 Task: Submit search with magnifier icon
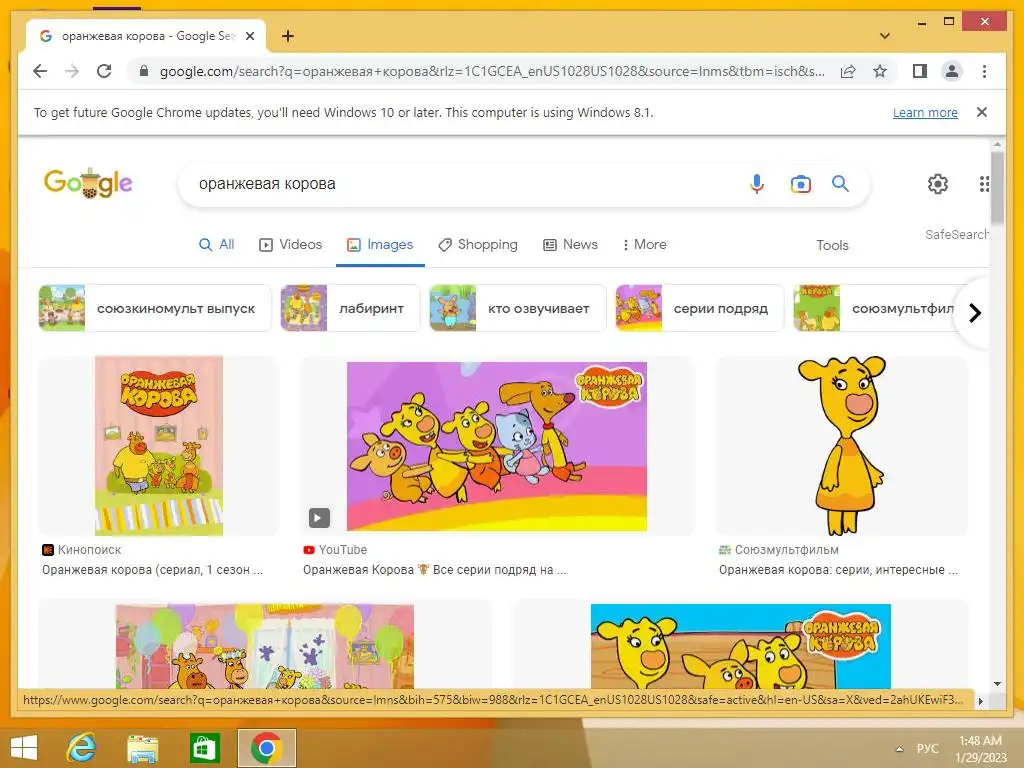[x=840, y=184]
